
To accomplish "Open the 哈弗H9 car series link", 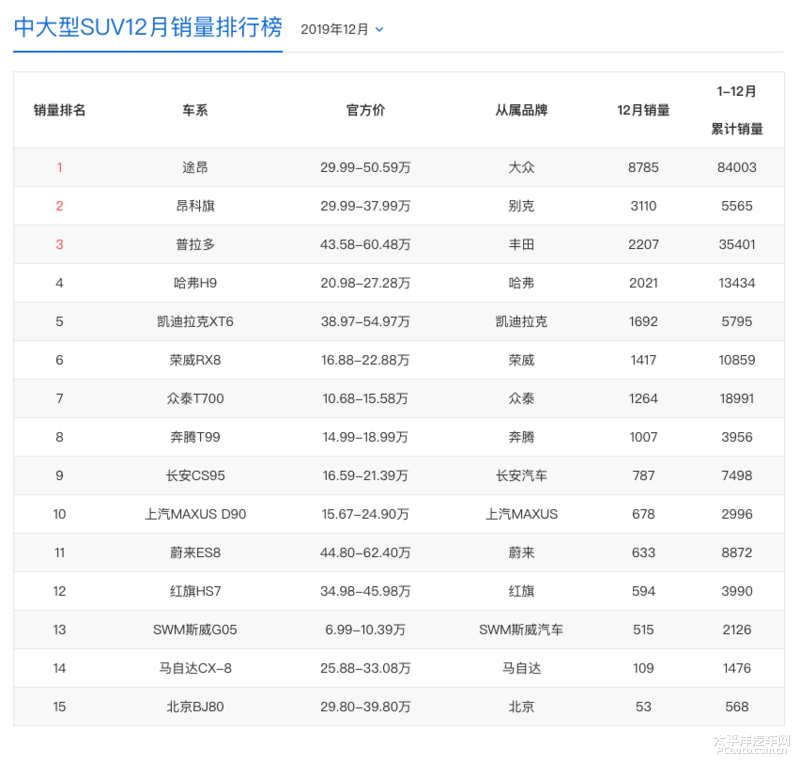I will tap(195, 283).
